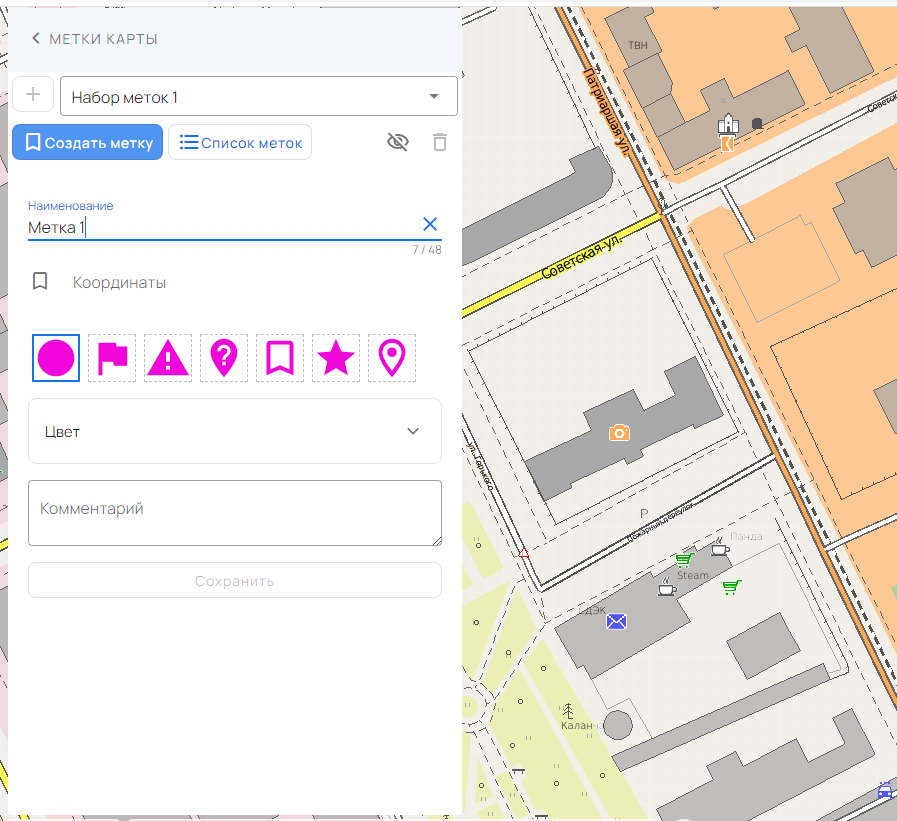Click inside the Комментарий field

point(234,513)
